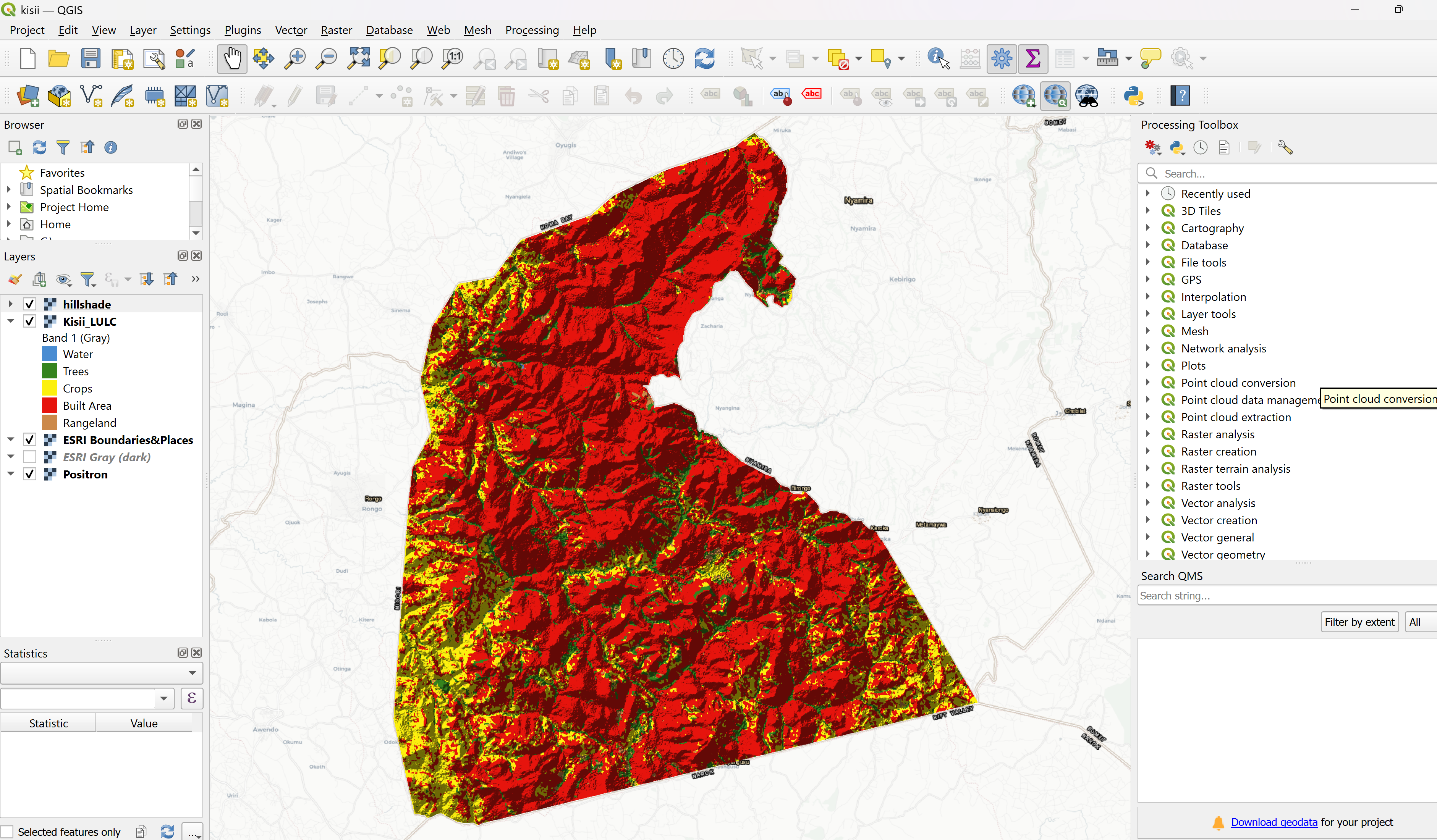Click the yellow Crops color swatch
Viewport: 1437px width, 840px height.
pyautogui.click(x=50, y=388)
